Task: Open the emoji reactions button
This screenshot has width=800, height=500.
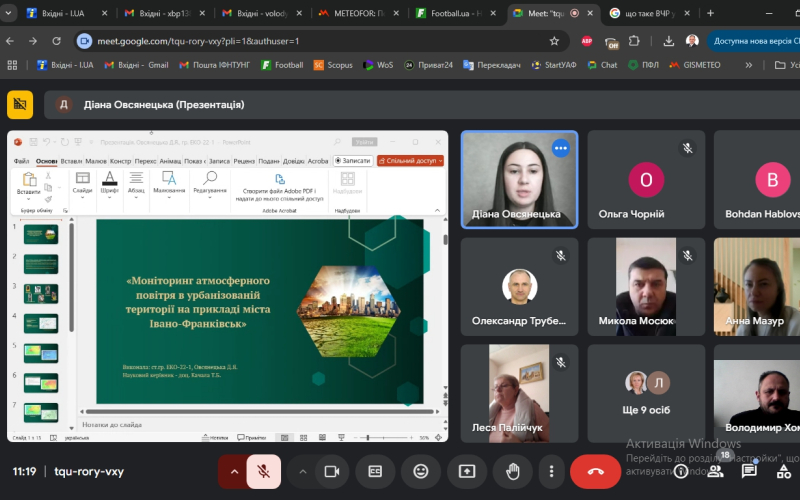Action: click(420, 471)
